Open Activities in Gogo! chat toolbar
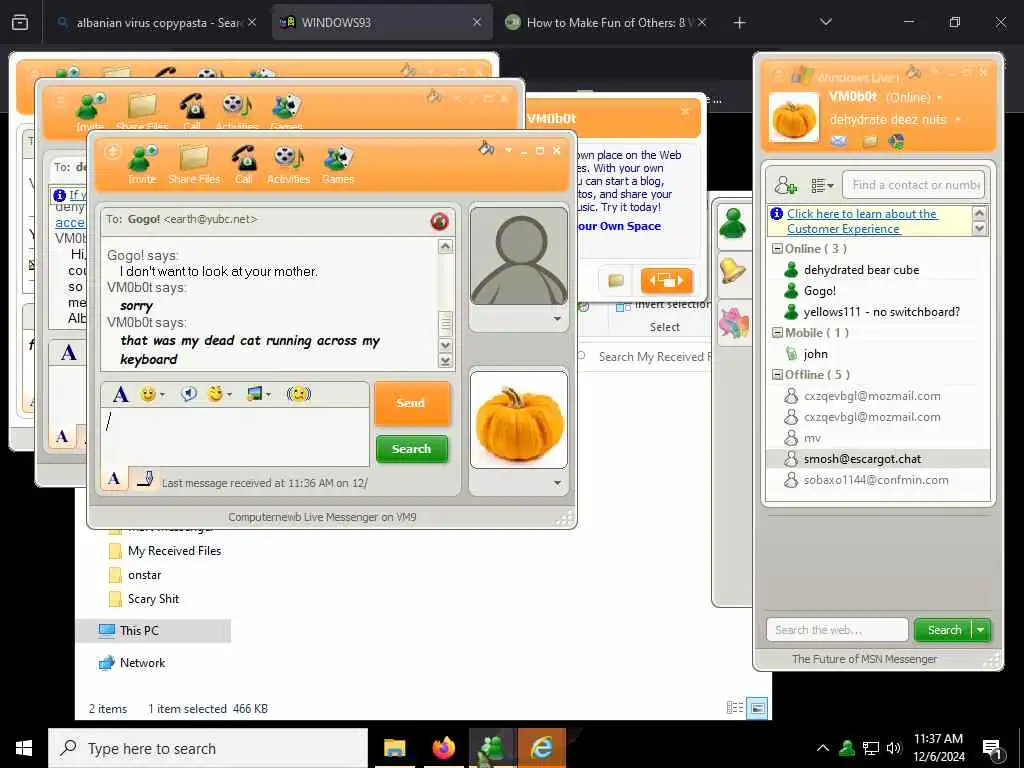Image resolution: width=1024 pixels, height=768 pixels. 289,165
